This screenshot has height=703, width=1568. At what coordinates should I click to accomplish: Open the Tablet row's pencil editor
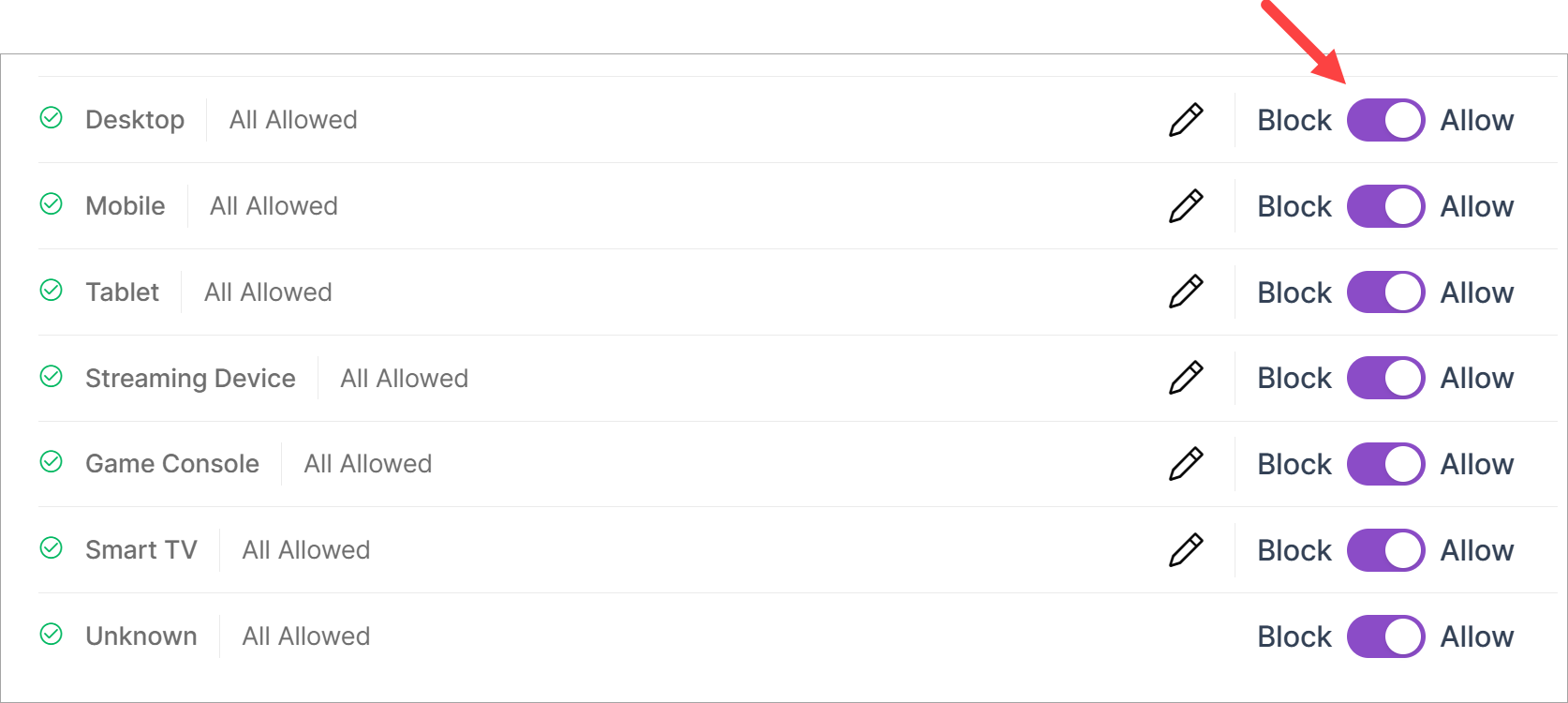(x=1186, y=292)
